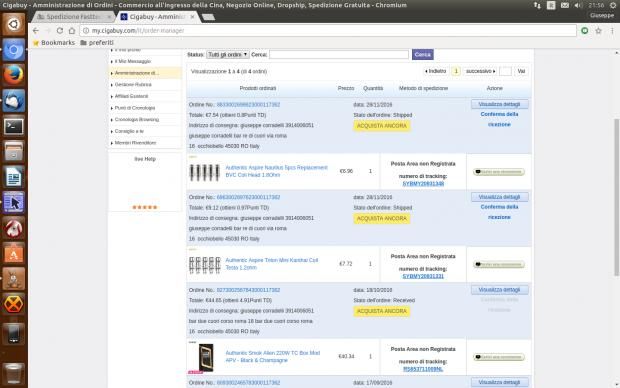Open the Bookmarks folder in the bookmarks bar

click(x=54, y=43)
